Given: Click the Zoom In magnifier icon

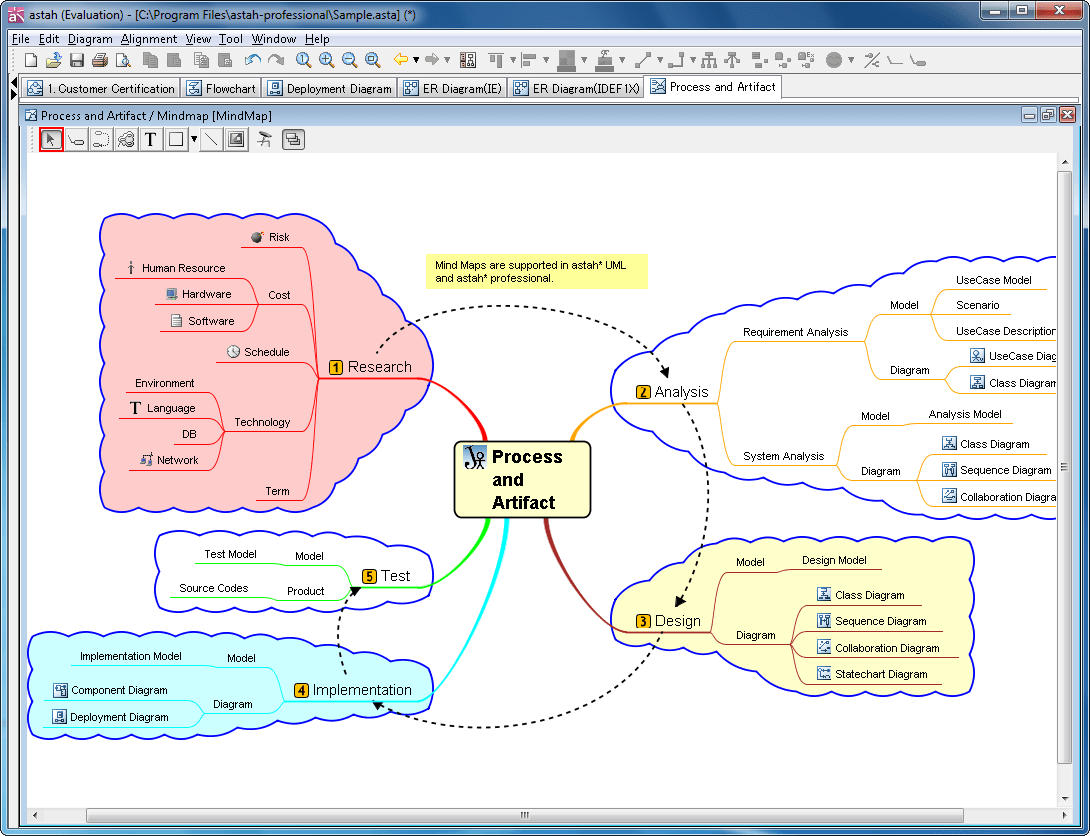Looking at the screenshot, I should click(327, 60).
